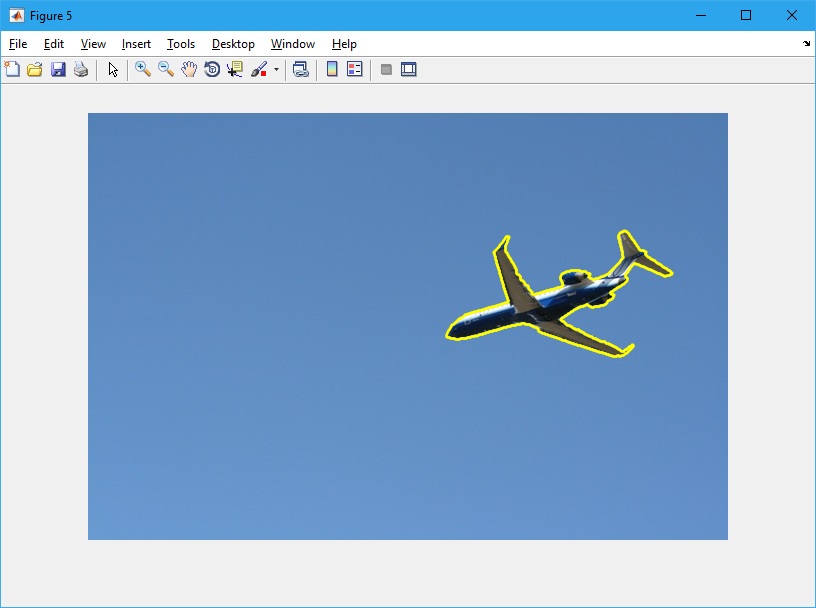Select the Rotate 3D tool
The height and width of the screenshot is (608, 816).
tap(212, 69)
